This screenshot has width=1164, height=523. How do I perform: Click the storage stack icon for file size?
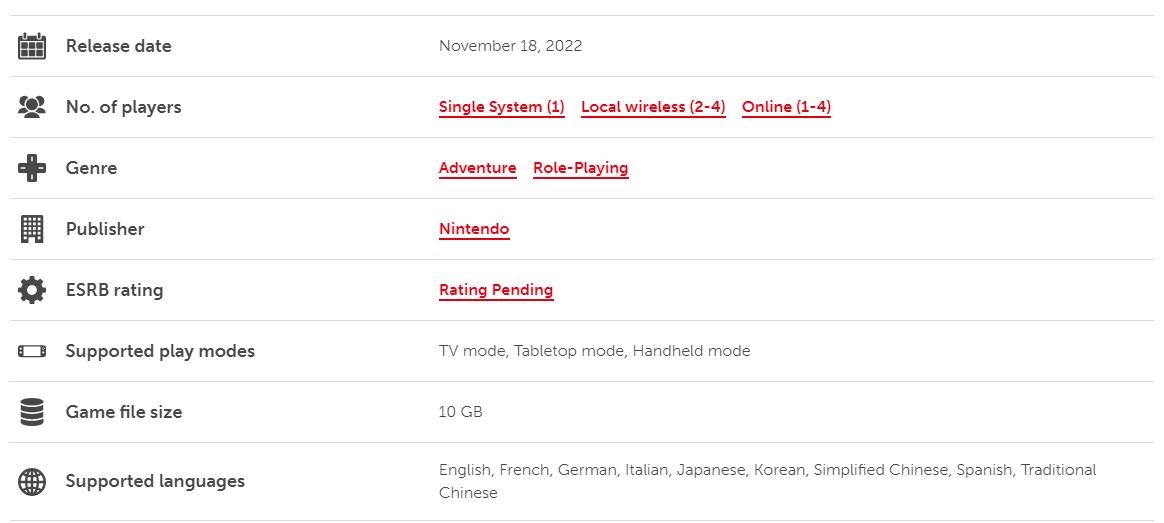click(x=32, y=412)
